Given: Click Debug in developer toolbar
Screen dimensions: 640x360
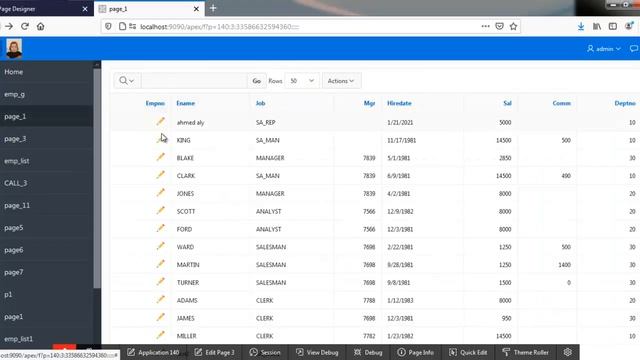Looking at the screenshot, I should tap(368, 352).
